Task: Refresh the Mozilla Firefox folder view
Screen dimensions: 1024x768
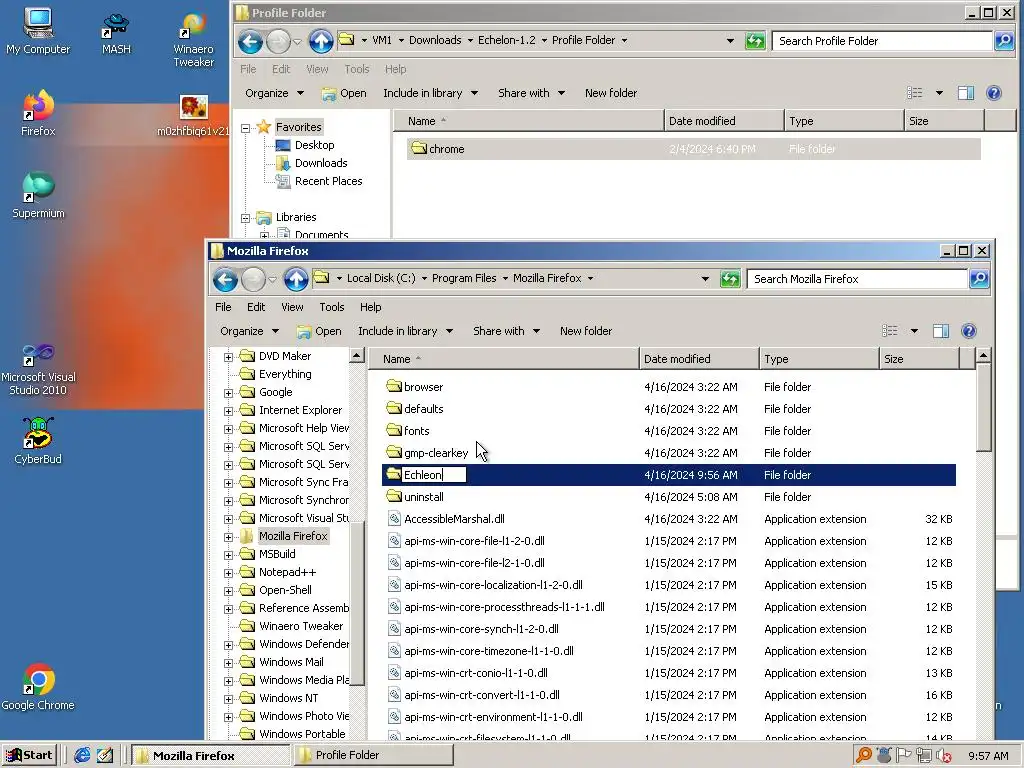Action: (x=730, y=279)
